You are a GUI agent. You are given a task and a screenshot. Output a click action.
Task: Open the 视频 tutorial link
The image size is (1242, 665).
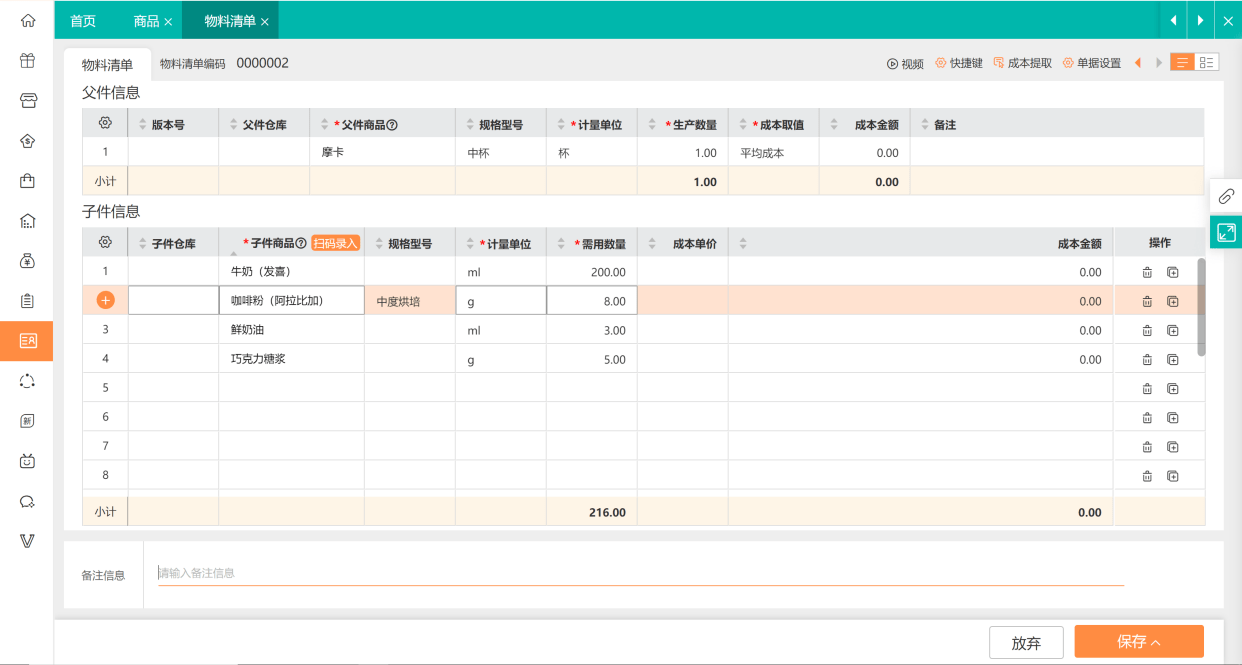(905, 63)
